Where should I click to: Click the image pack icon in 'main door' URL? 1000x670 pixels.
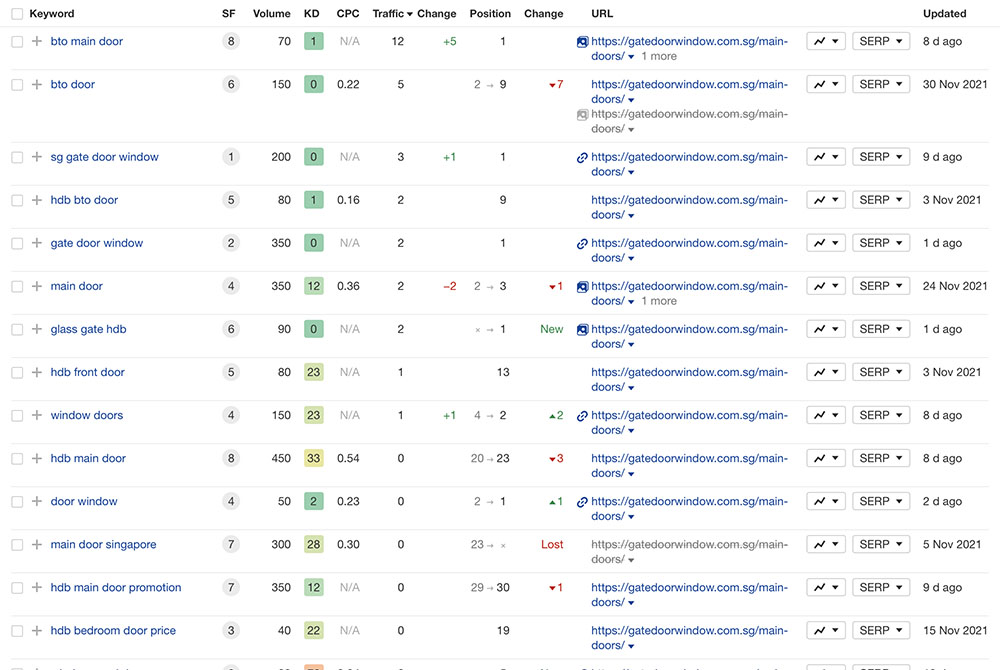point(582,287)
